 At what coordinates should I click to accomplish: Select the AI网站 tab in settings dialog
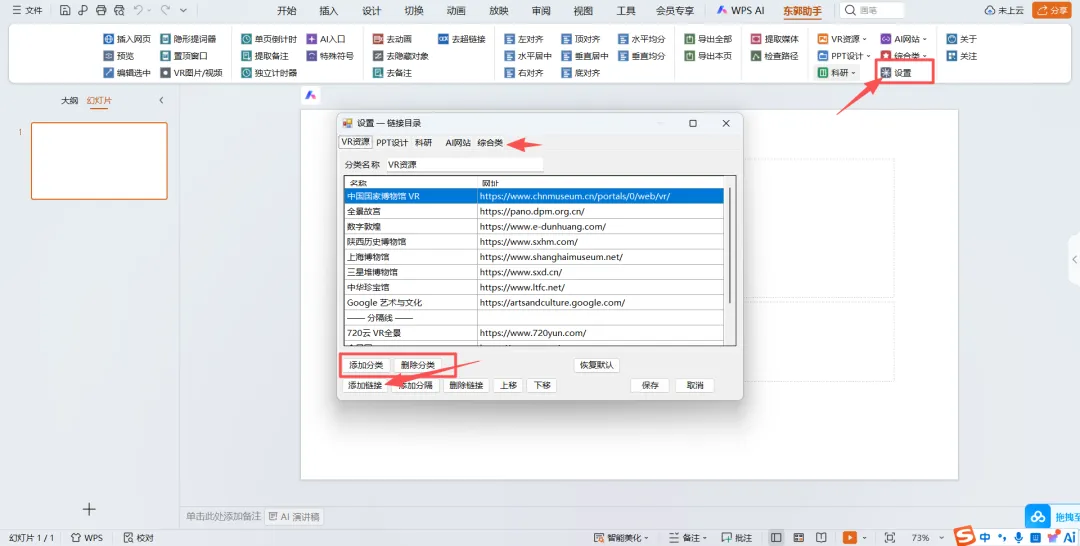pos(458,143)
